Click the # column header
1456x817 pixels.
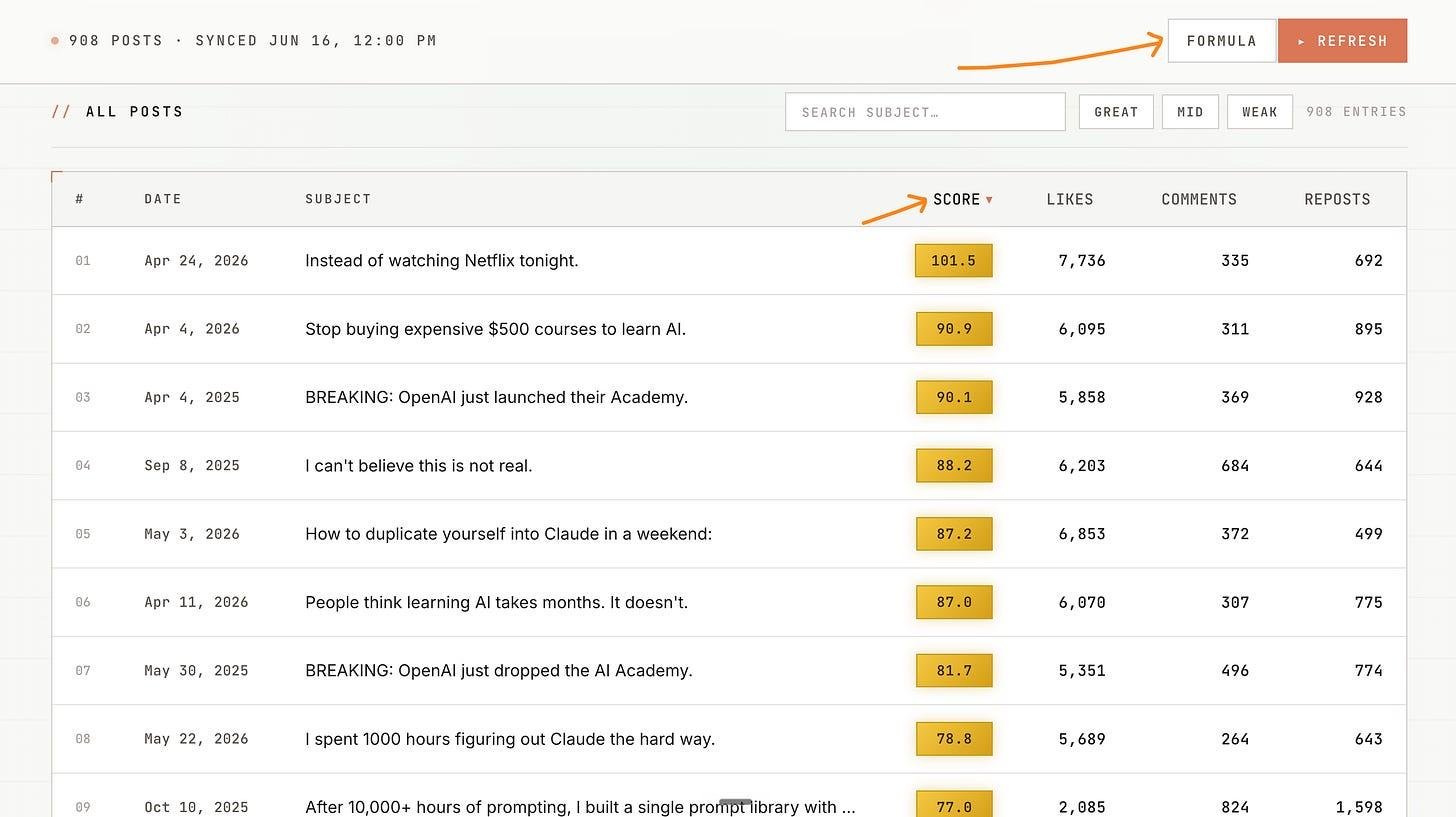pos(79,199)
